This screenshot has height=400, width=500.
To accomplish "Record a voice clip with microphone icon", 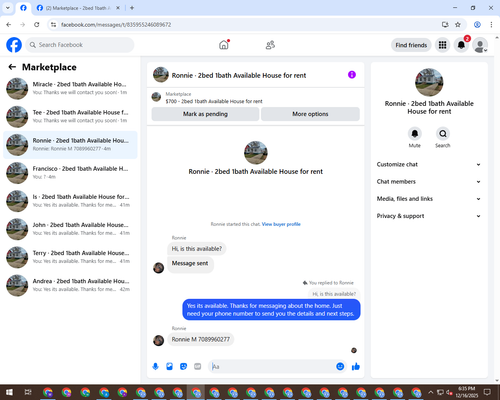I will [155, 367].
